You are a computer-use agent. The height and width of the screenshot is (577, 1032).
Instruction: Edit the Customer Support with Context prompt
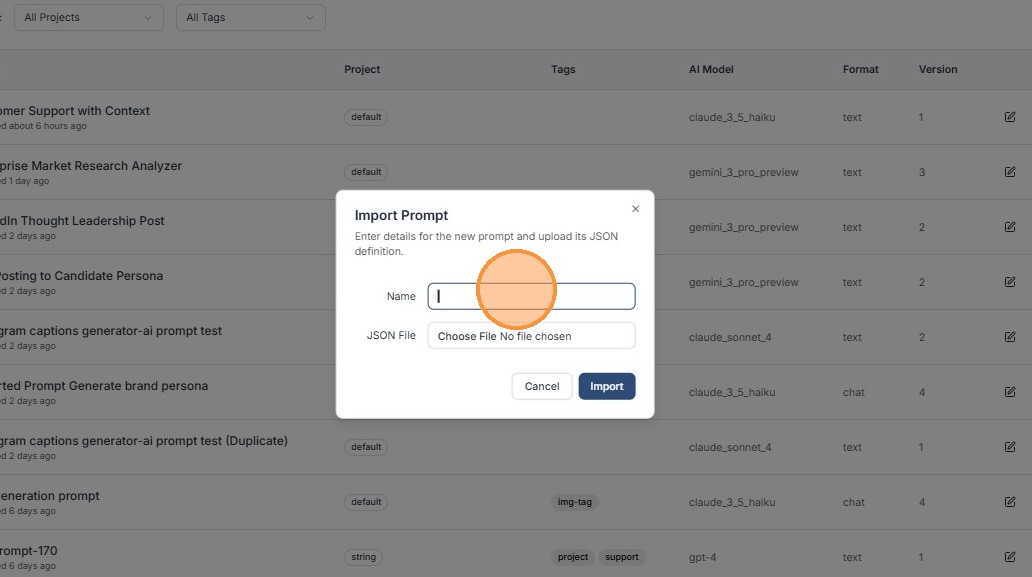[x=1009, y=117]
